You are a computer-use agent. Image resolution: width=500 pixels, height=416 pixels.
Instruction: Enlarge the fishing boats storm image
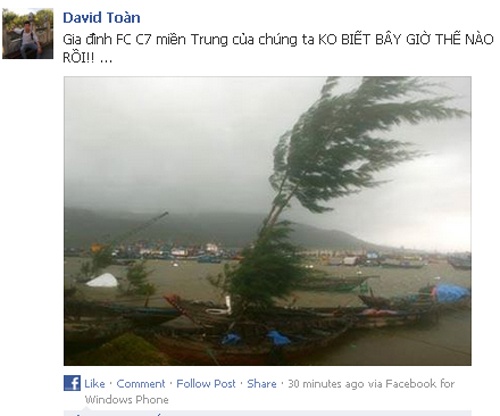[268, 221]
